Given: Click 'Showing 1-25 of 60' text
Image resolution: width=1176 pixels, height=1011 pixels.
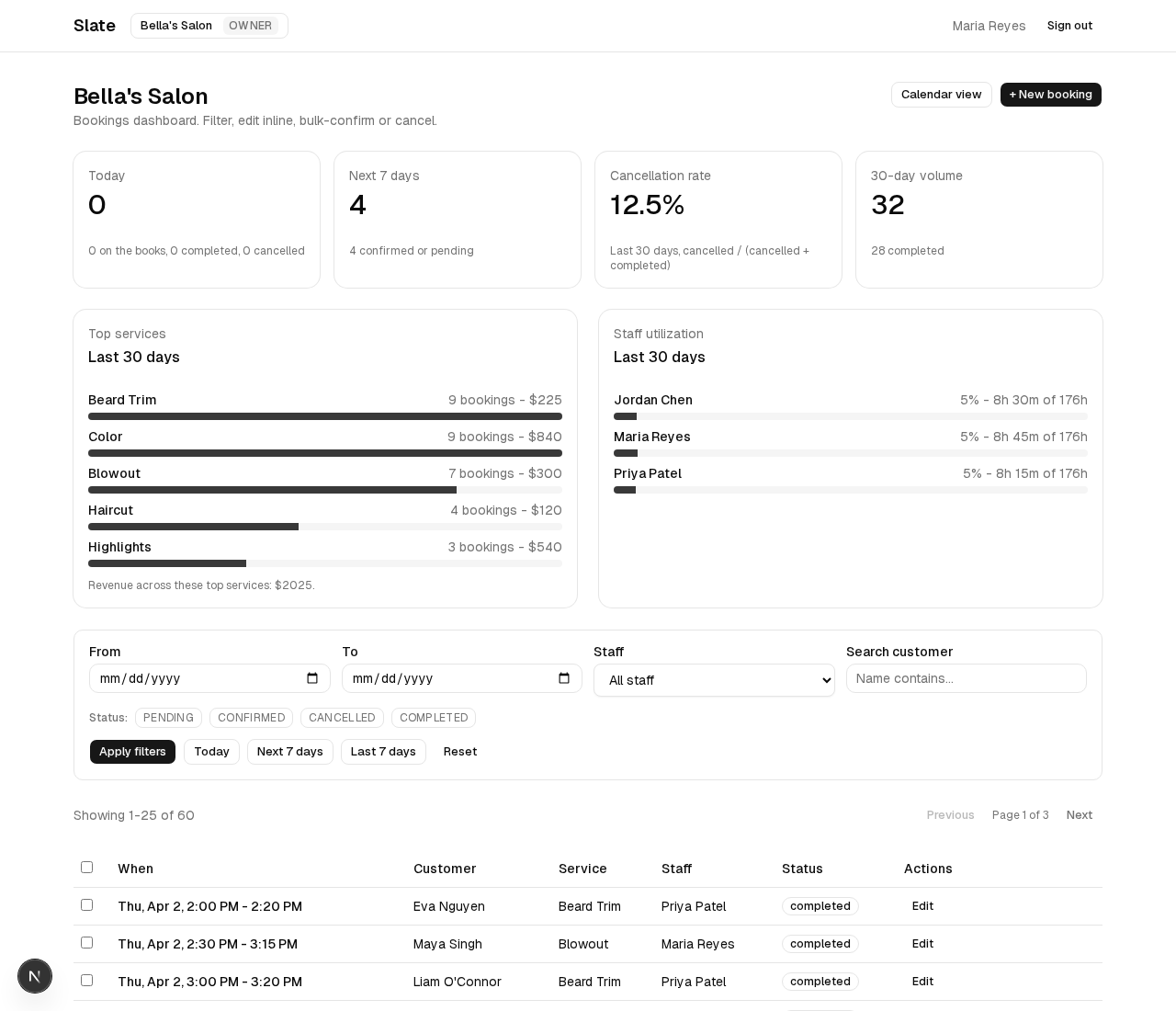Looking at the screenshot, I should point(134,815).
